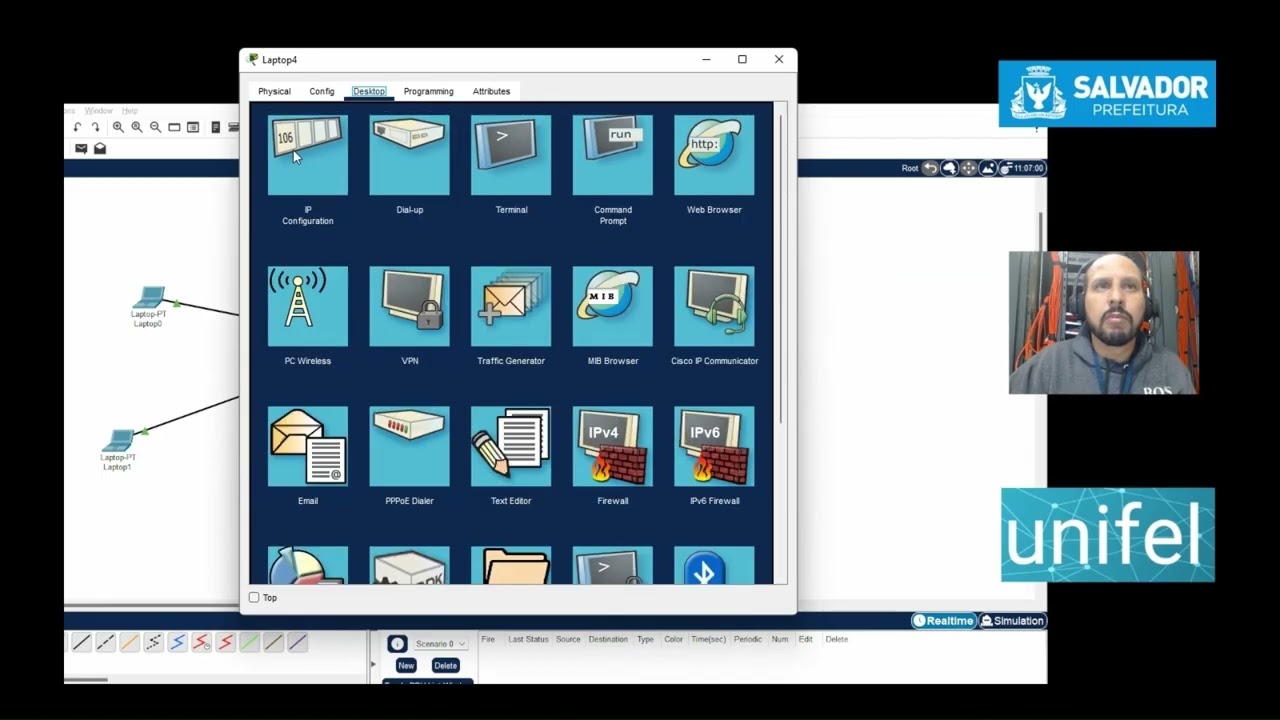Click the Last Status column header
This screenshot has width=1280, height=720.
pyautogui.click(x=528, y=639)
